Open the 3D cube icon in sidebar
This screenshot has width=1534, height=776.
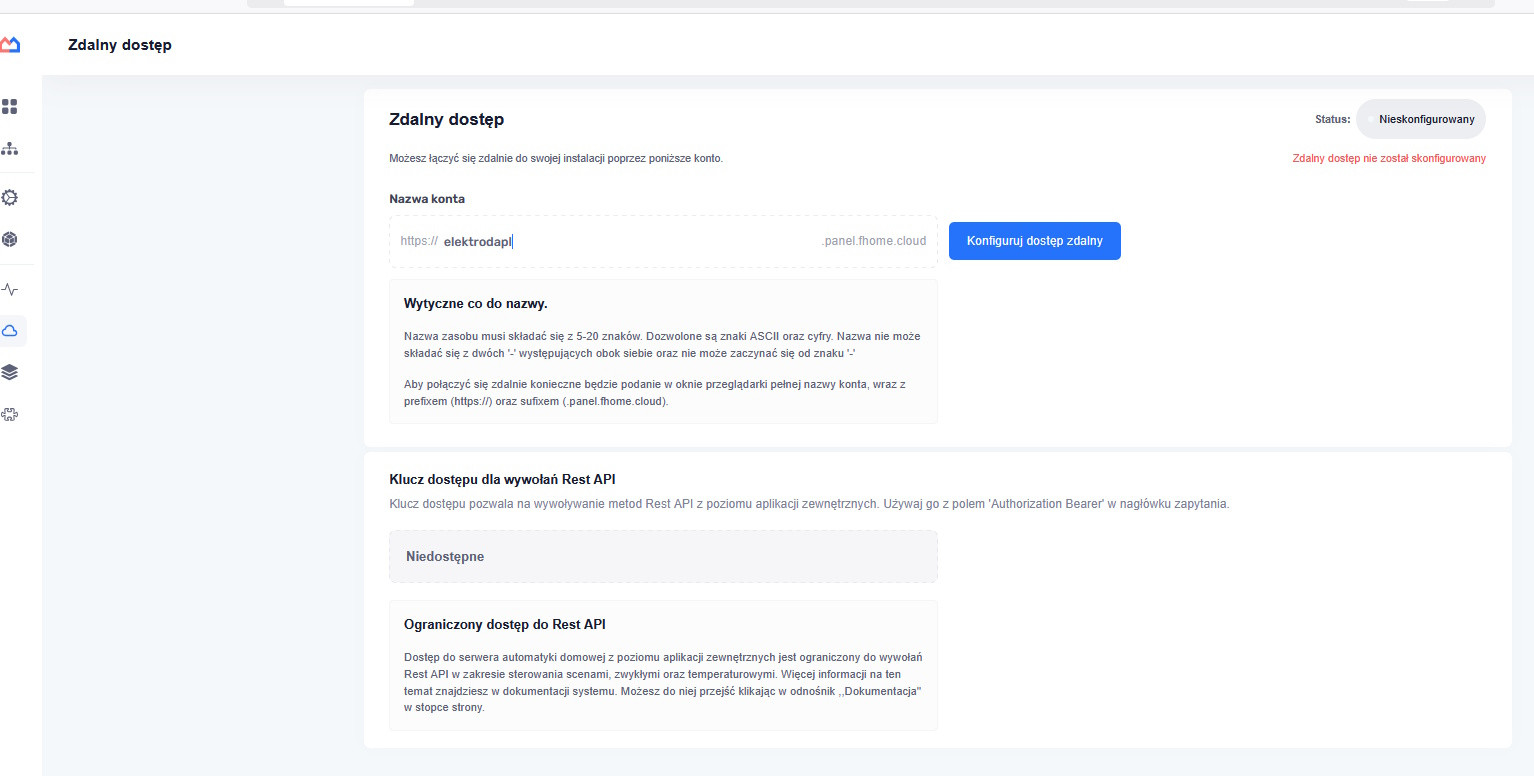10,239
